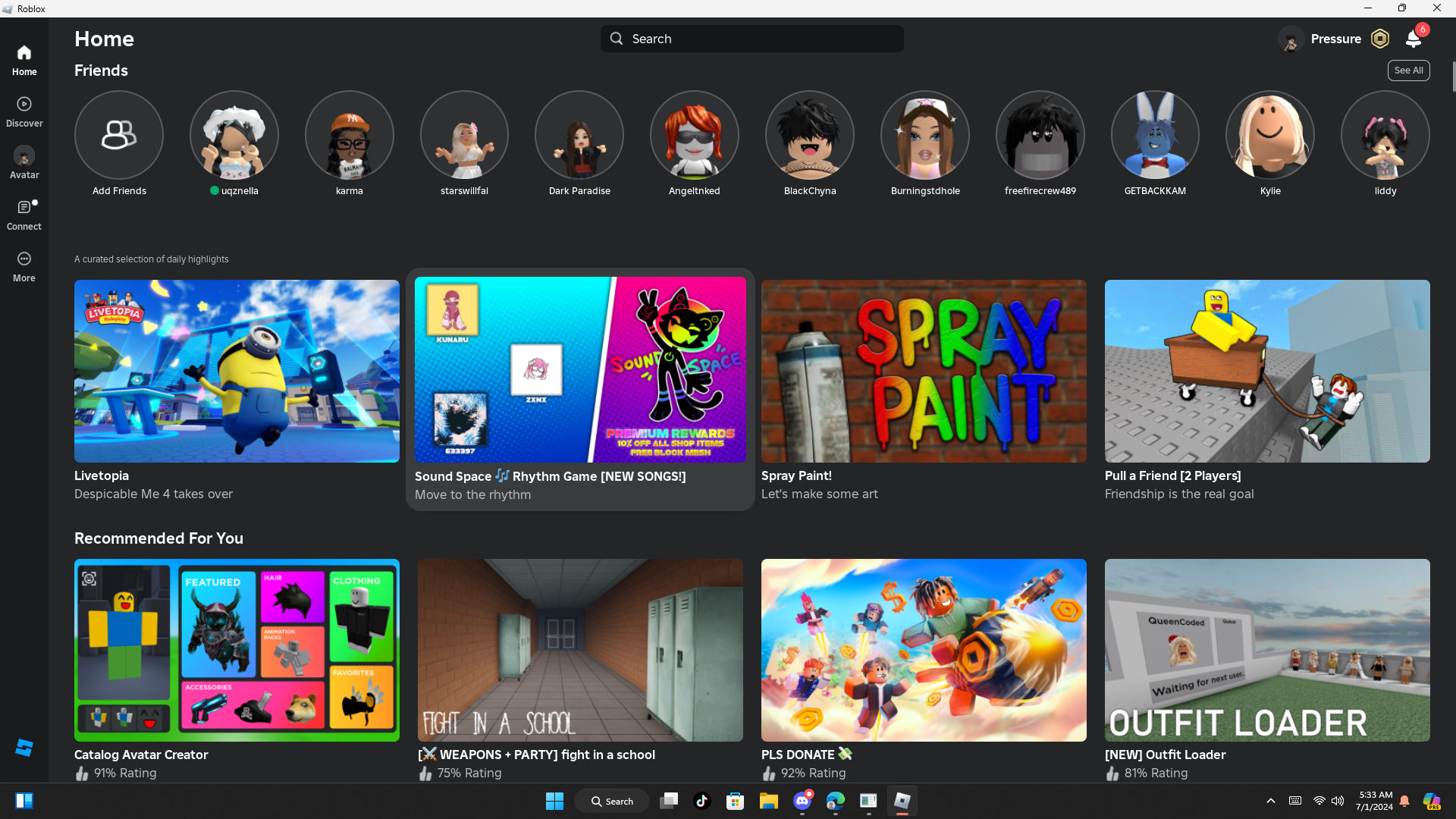Open Angeltnked friend avatar
The image size is (1456, 819).
695,135
